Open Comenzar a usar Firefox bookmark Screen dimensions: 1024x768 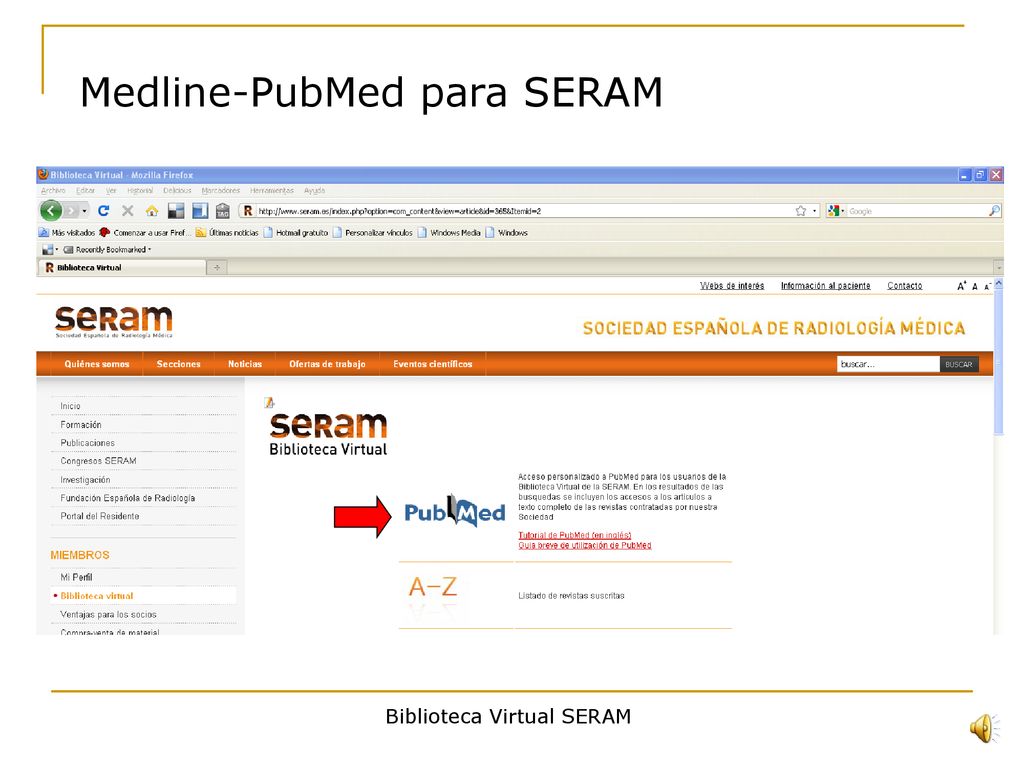[145, 232]
